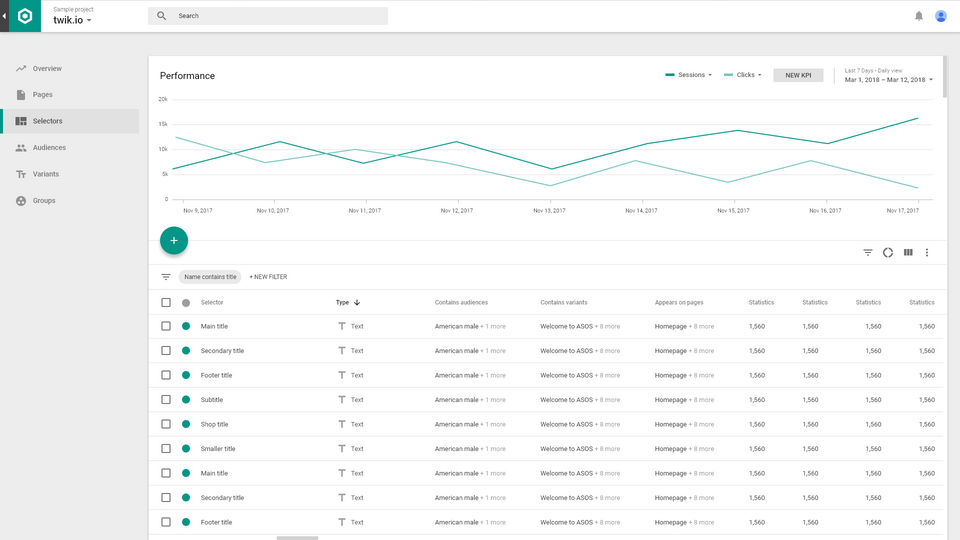Image resolution: width=960 pixels, height=540 pixels.
Task: Click the circular refresh/status icon
Action: 888,252
